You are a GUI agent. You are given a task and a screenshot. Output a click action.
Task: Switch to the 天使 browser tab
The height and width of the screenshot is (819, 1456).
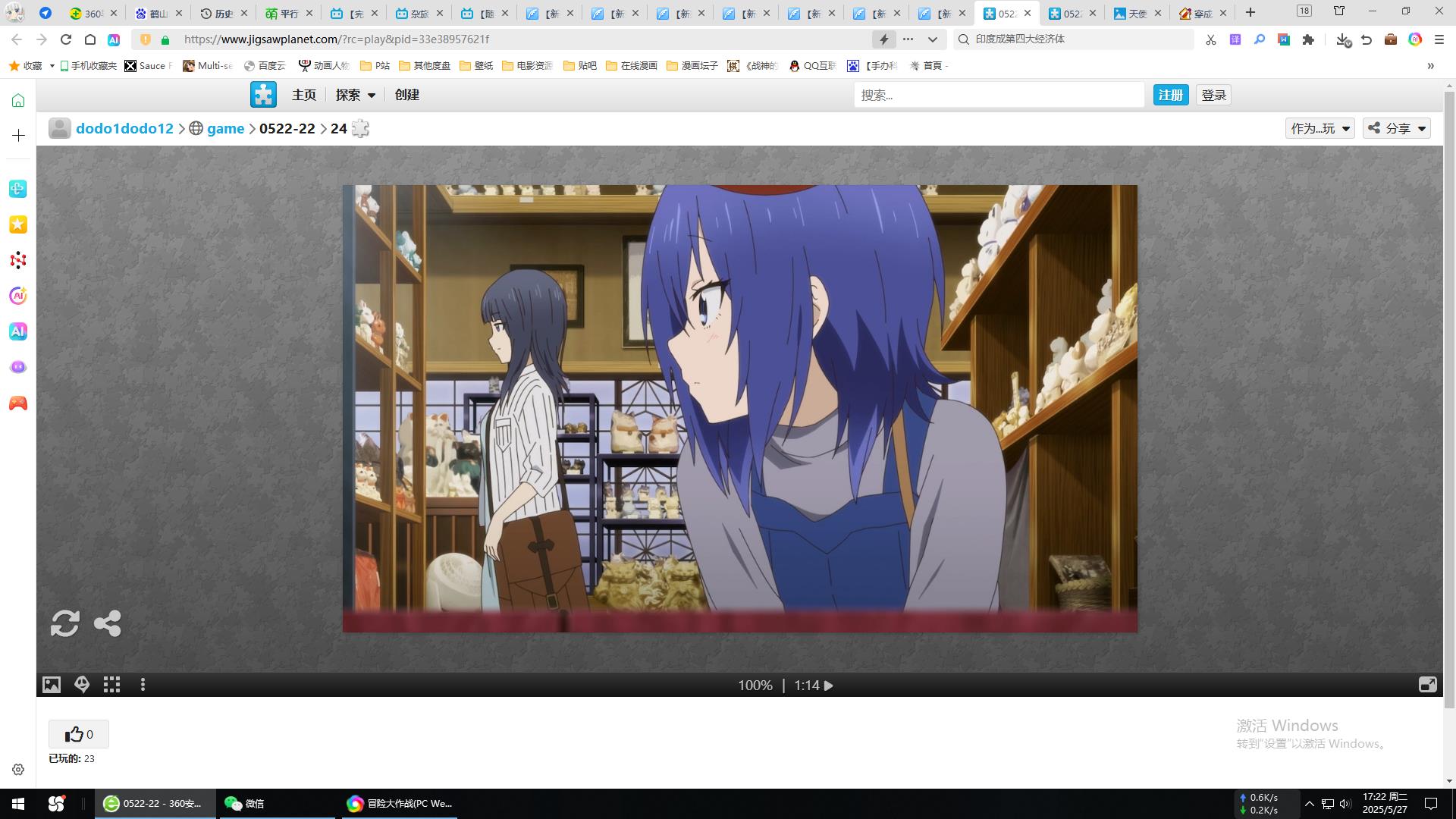(x=1138, y=13)
